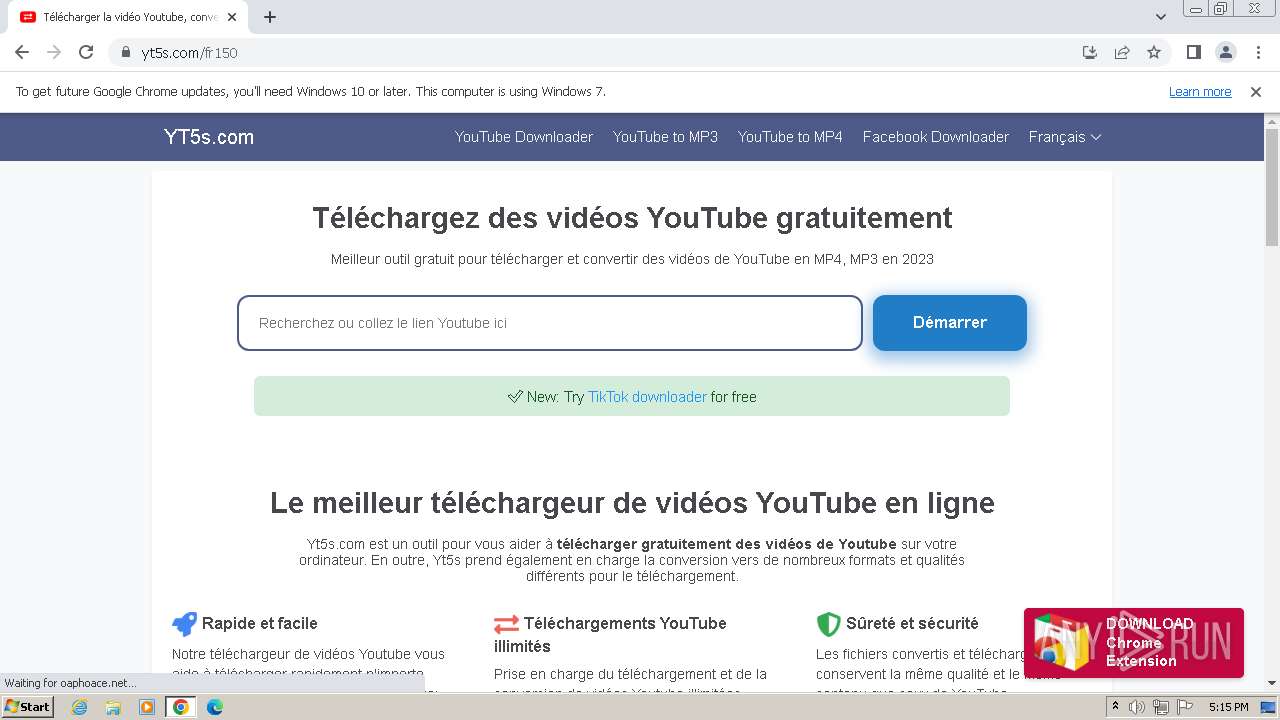This screenshot has height=720, width=1280.
Task: Open Facebook Downloader menu item
Action: pos(936,137)
